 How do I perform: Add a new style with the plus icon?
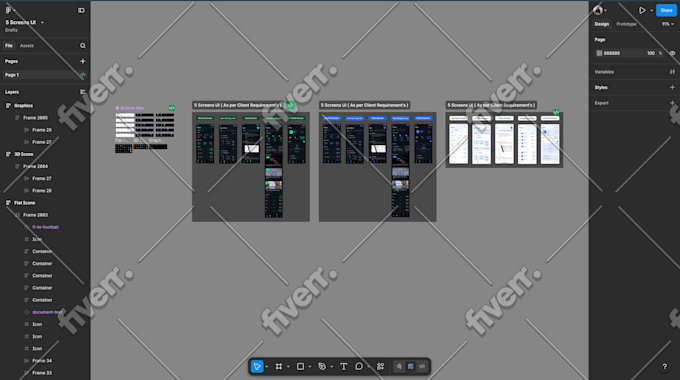click(x=672, y=87)
